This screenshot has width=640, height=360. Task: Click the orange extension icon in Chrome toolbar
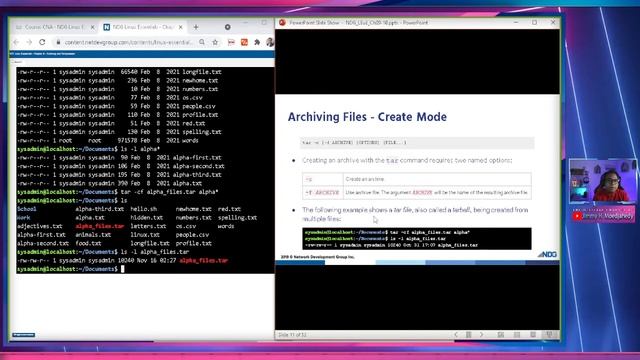(x=244, y=42)
